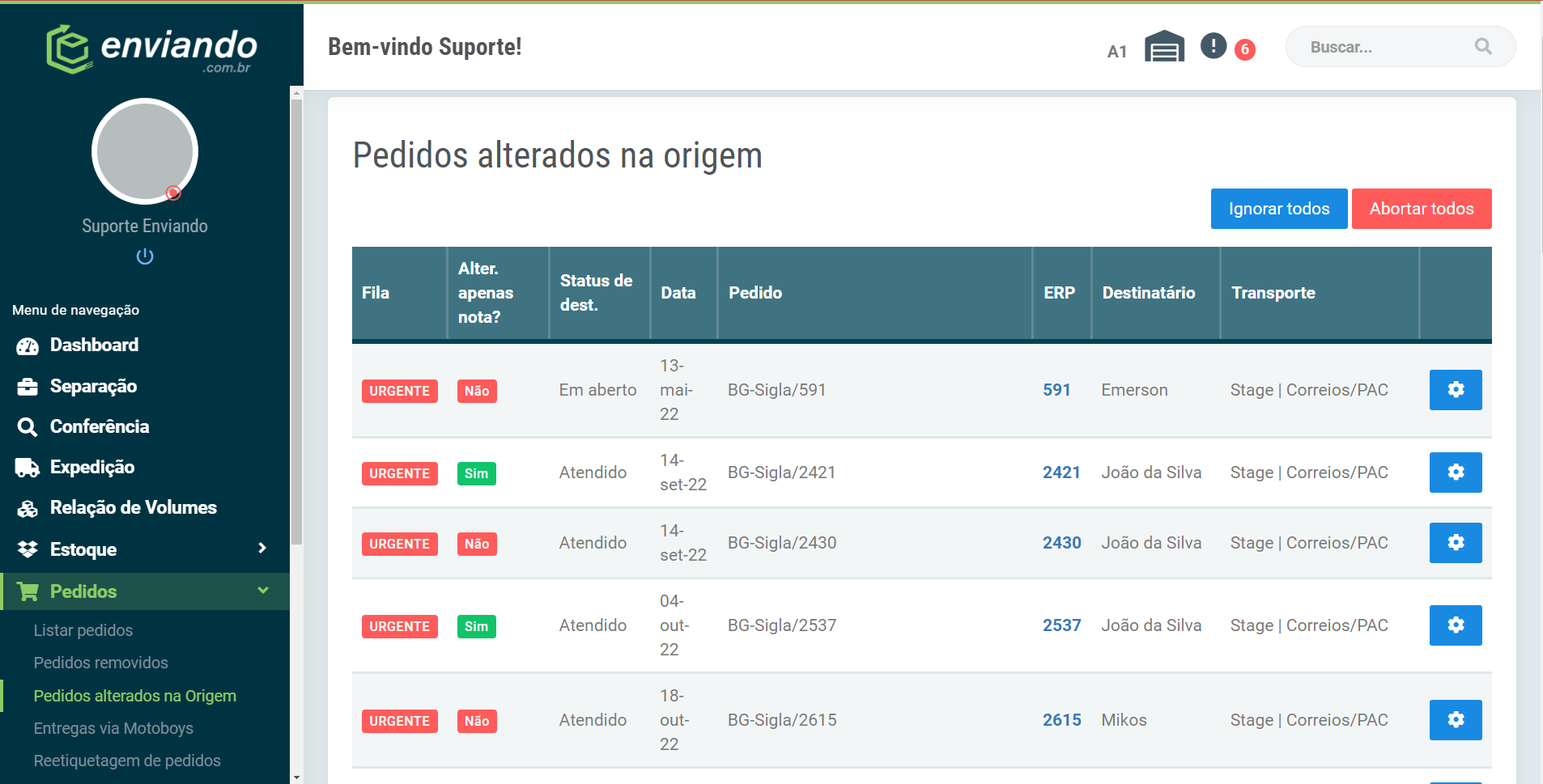The image size is (1543, 784).
Task: Click the warehouse icon in header
Action: pyautogui.click(x=1164, y=47)
